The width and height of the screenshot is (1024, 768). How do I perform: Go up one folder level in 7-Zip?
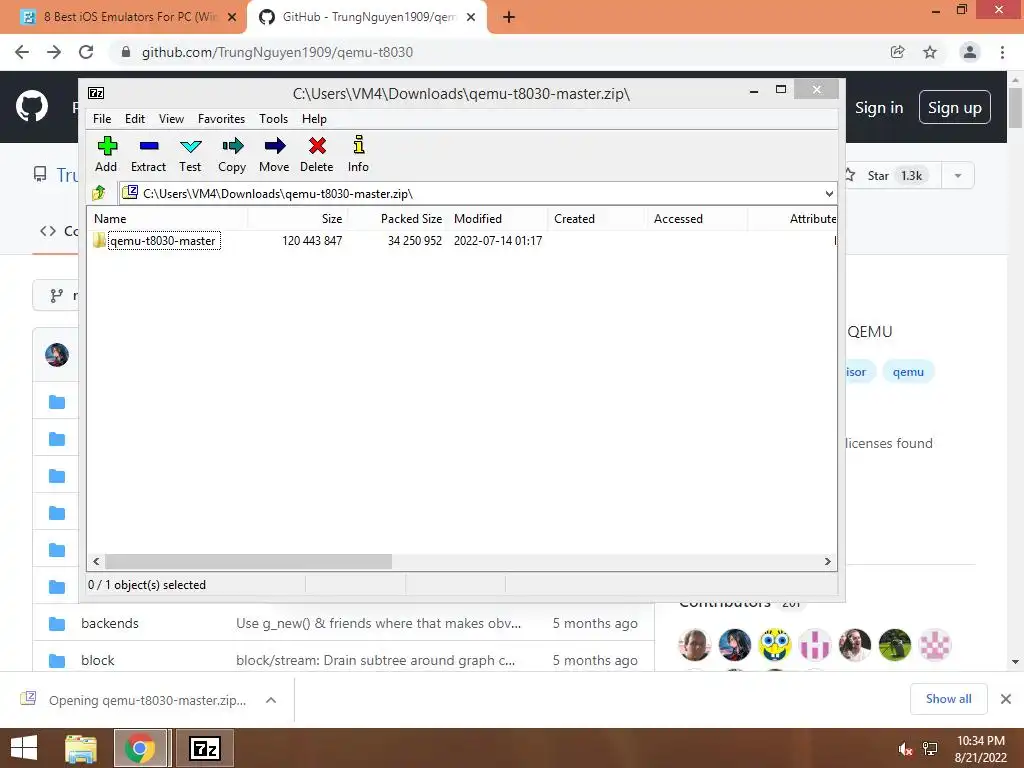coord(99,193)
